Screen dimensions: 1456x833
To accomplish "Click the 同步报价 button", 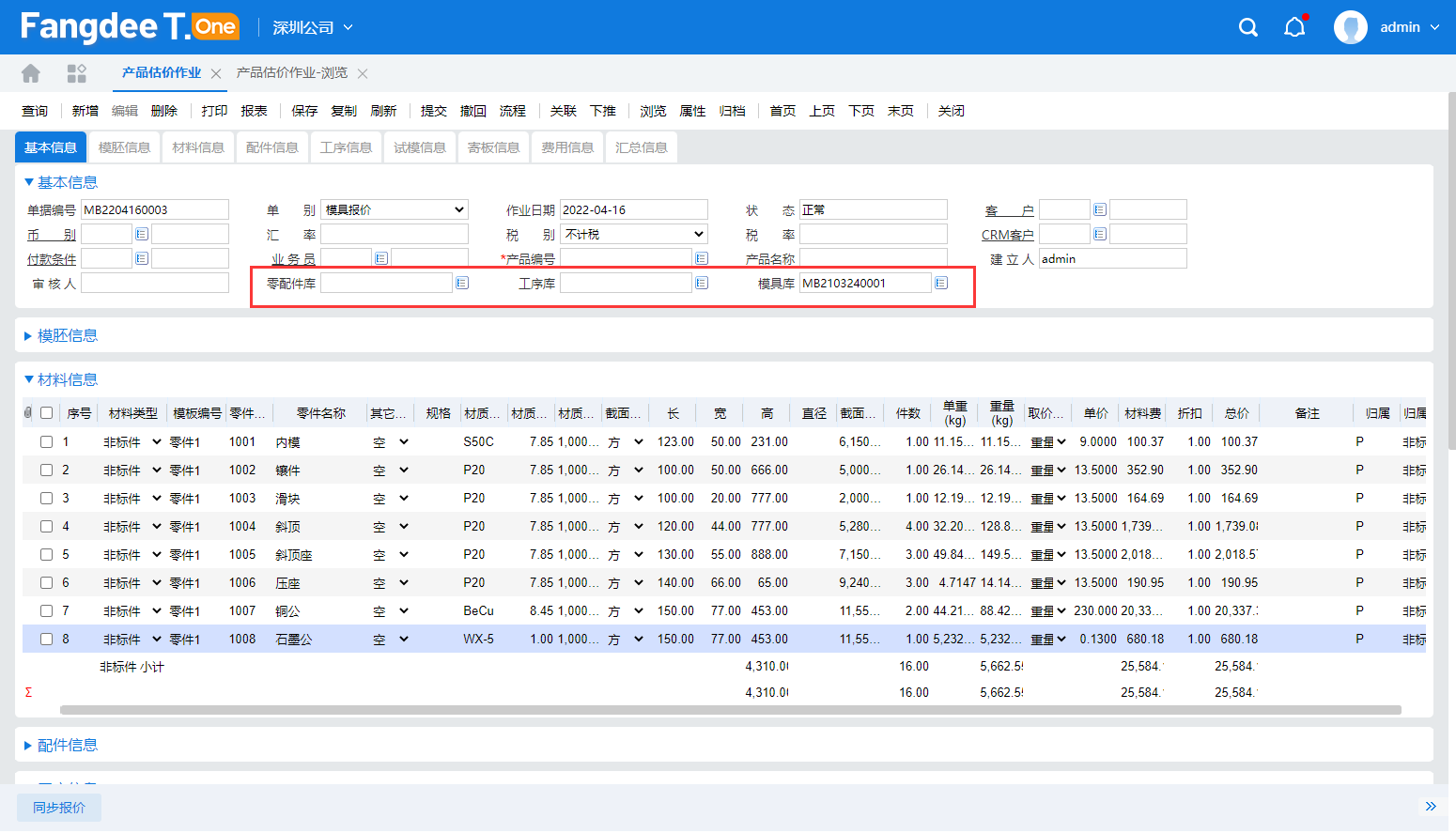I will point(59,808).
